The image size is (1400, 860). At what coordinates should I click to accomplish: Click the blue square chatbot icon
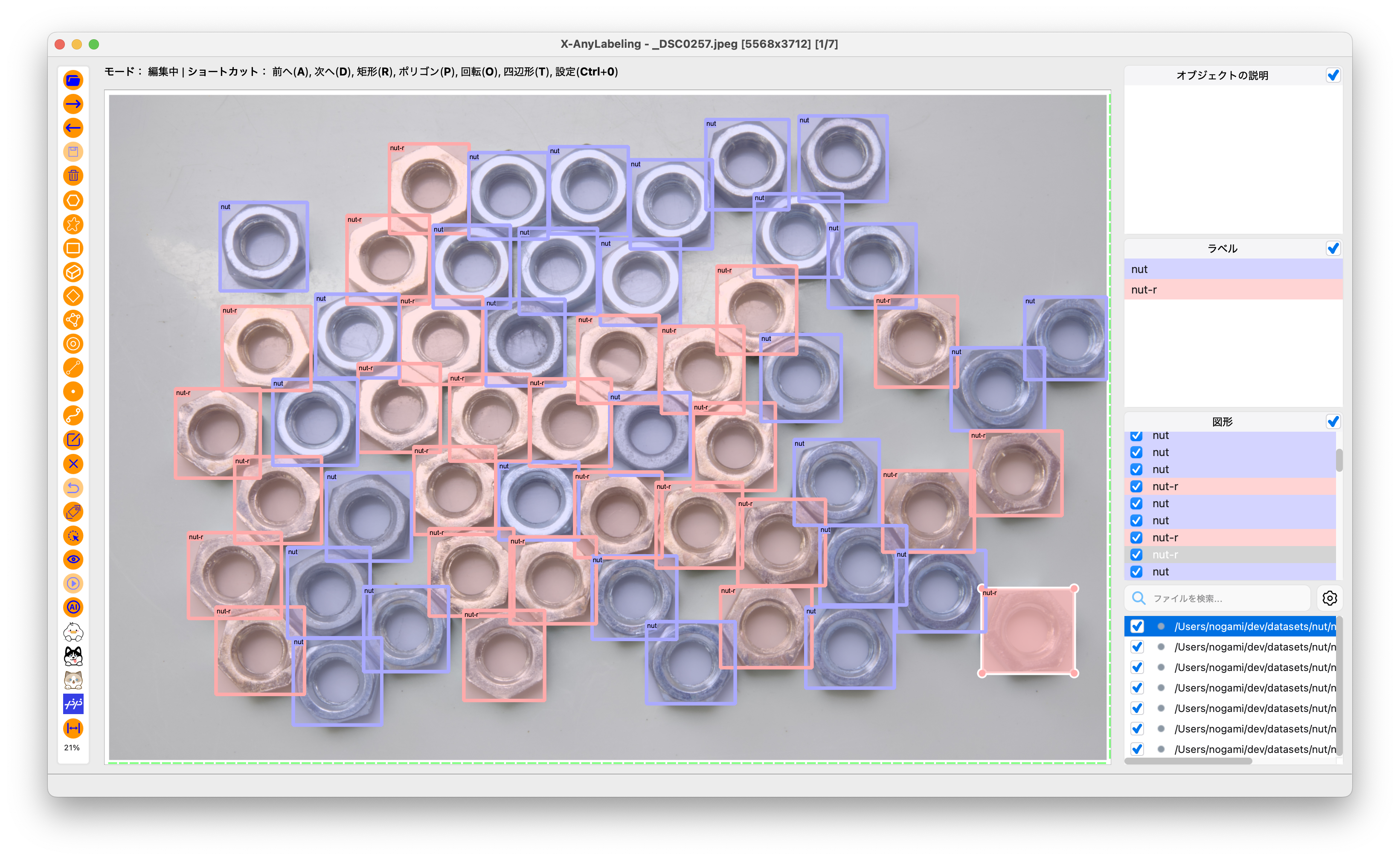(x=73, y=704)
